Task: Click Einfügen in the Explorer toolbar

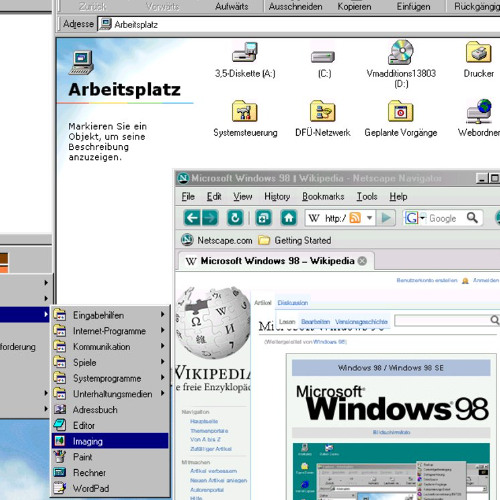Action: [x=413, y=7]
